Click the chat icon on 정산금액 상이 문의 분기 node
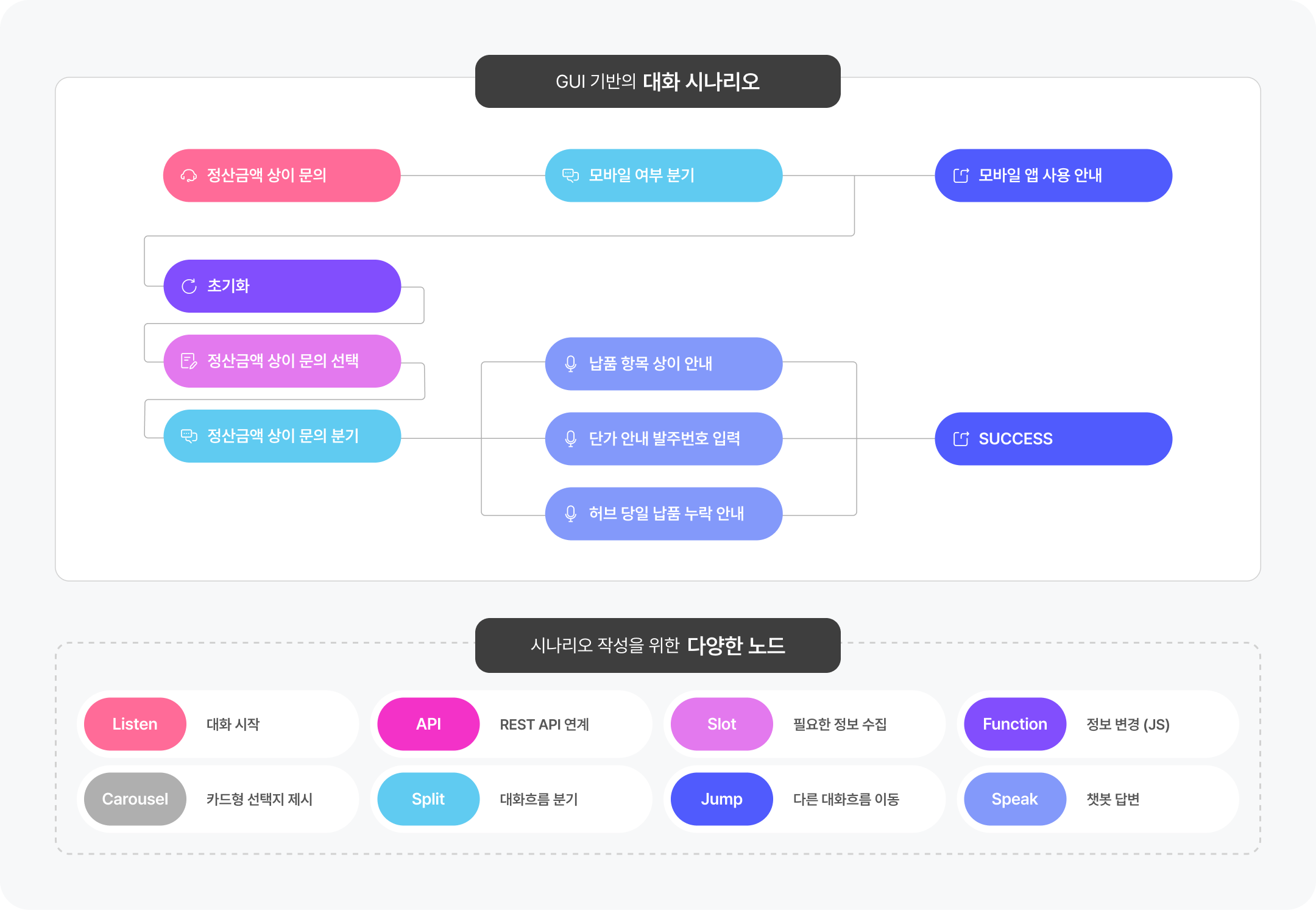 pyautogui.click(x=189, y=436)
